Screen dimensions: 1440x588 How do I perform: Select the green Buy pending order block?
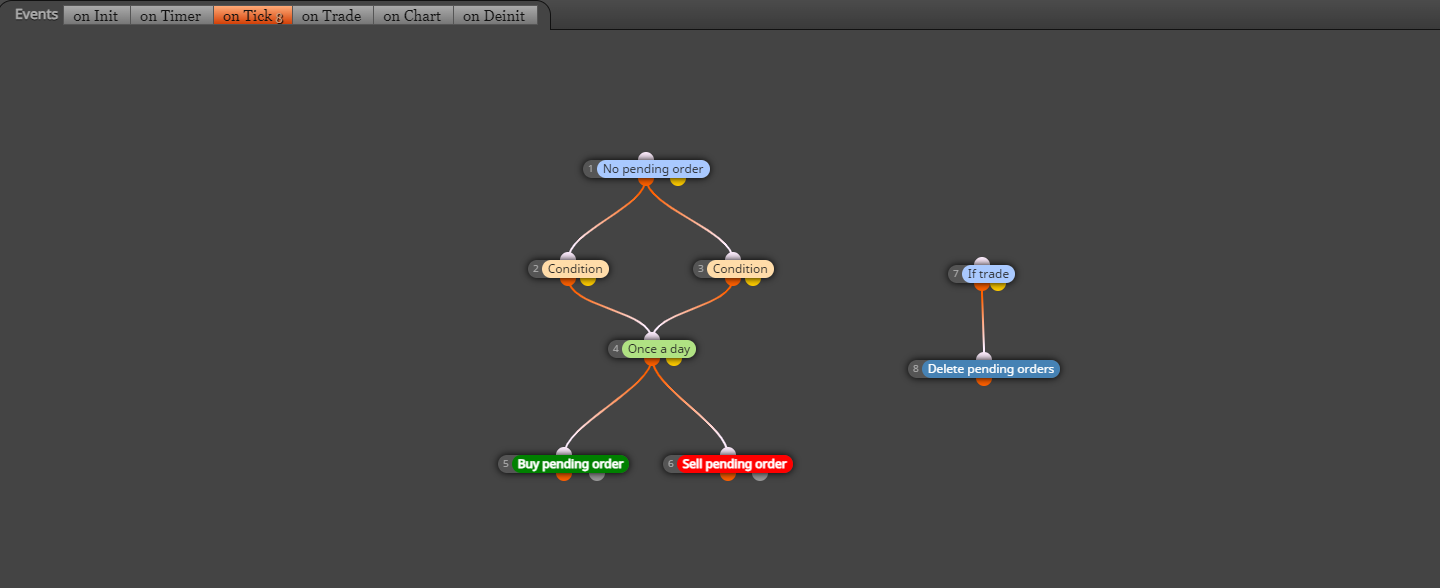click(x=570, y=464)
